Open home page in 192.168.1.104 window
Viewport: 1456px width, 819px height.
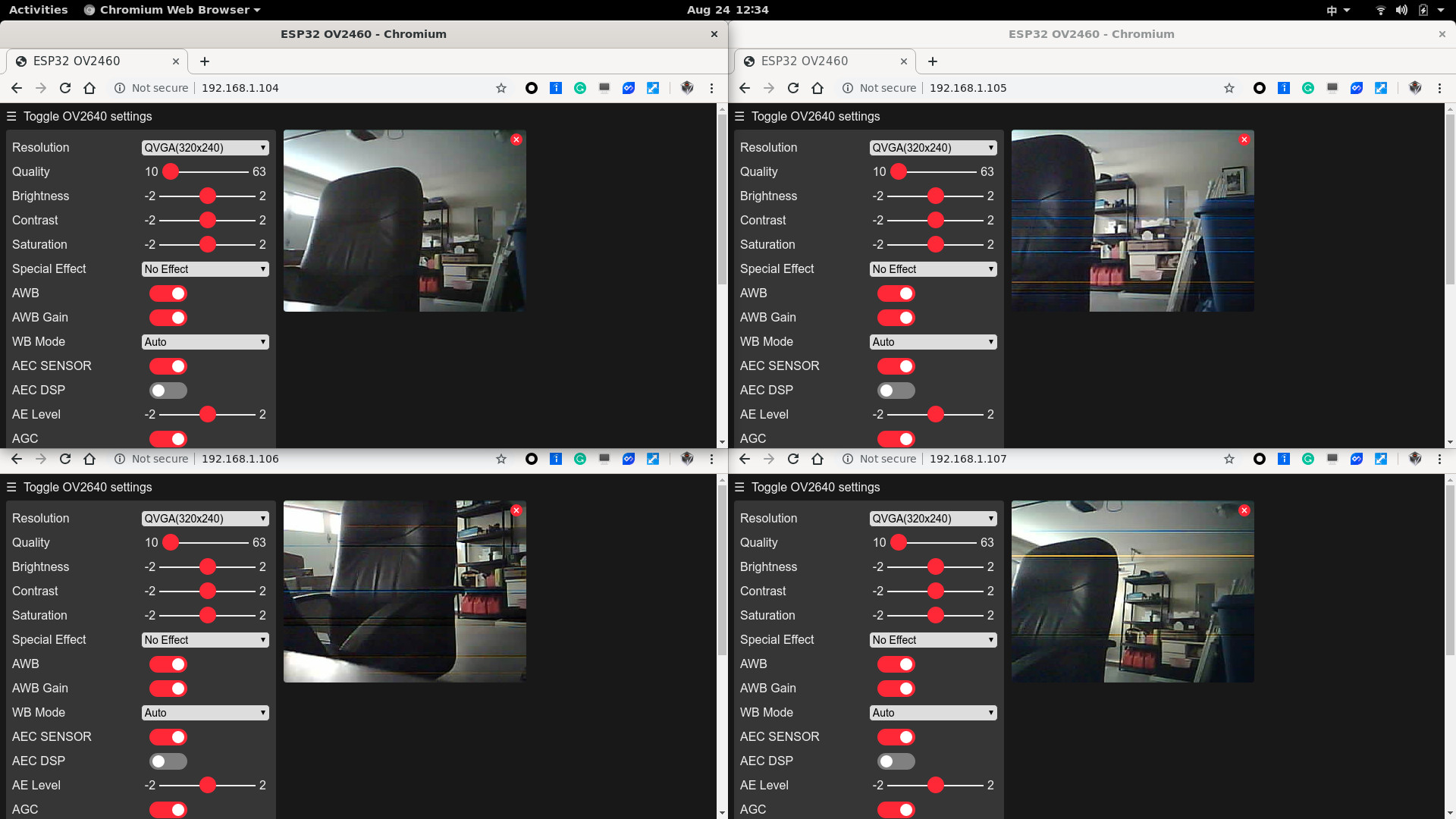(89, 88)
